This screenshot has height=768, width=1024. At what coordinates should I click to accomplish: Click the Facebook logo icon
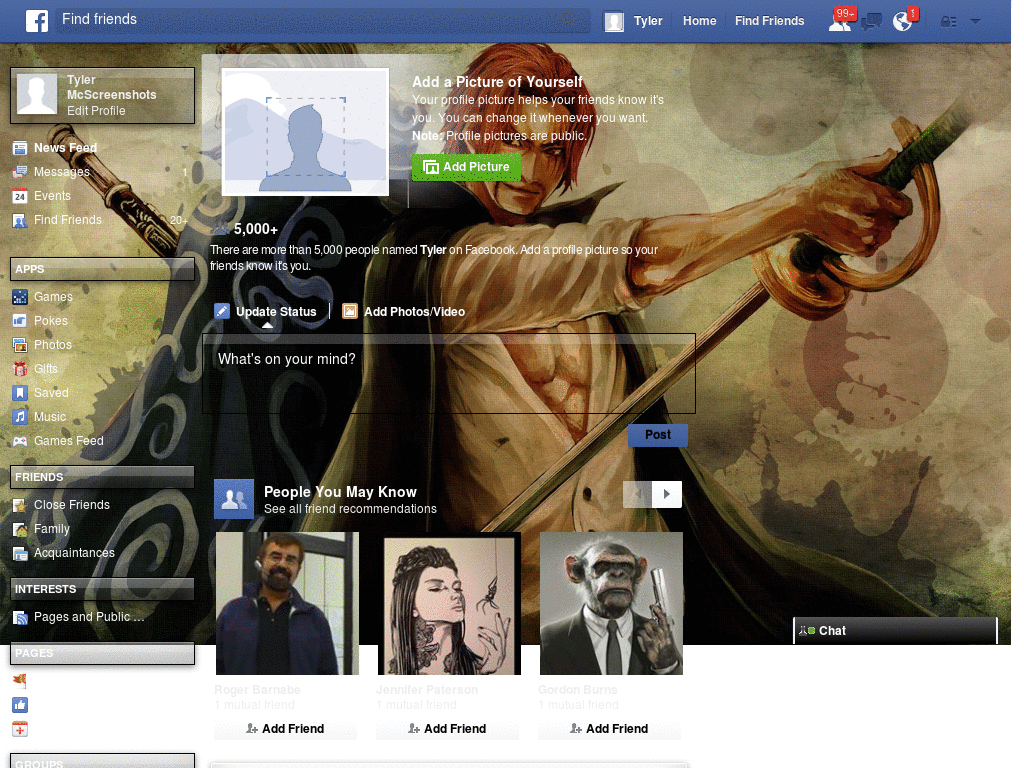point(37,21)
